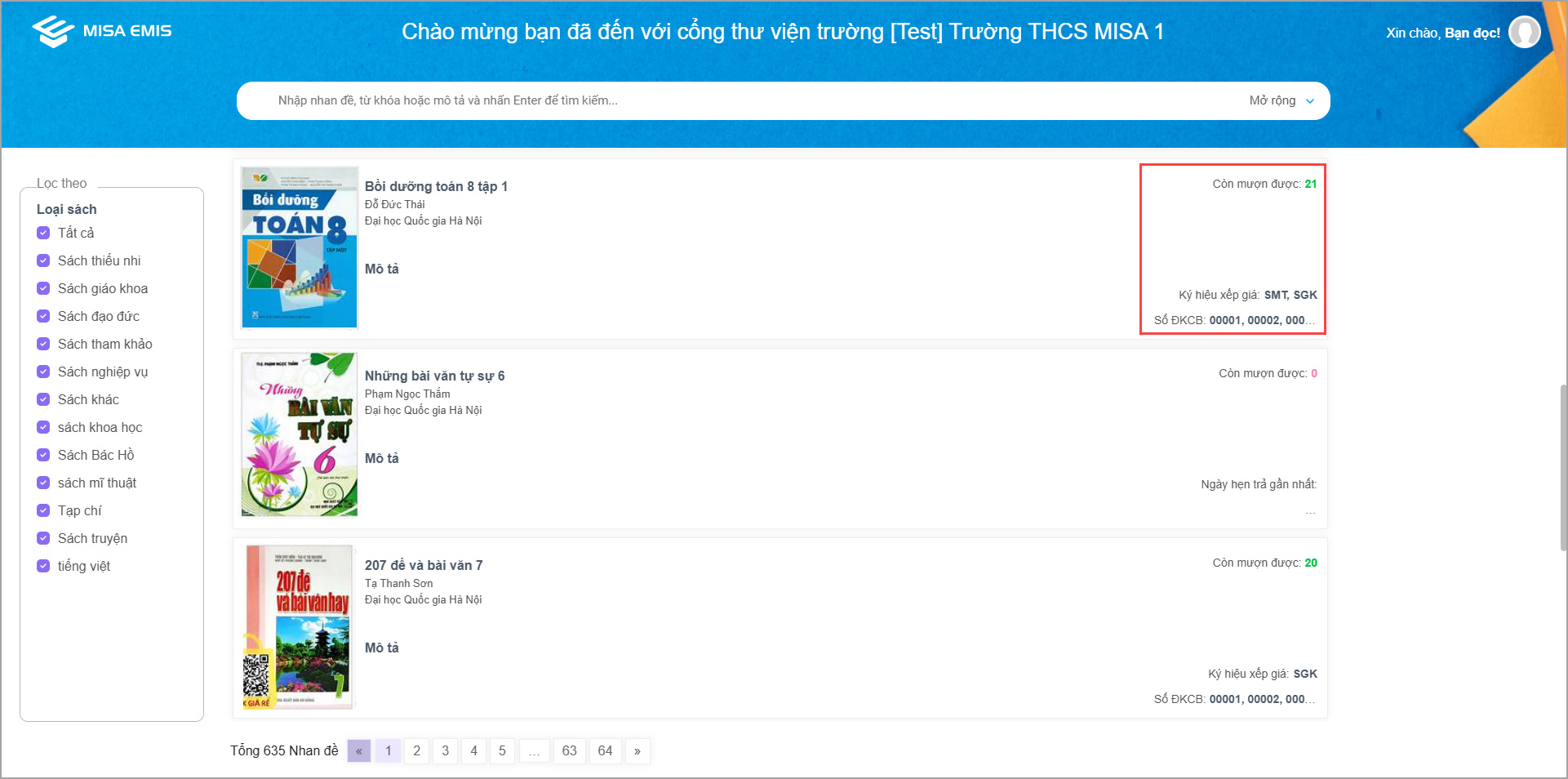The height and width of the screenshot is (779, 1568).
Task: Open title Những bài văn tự sự 6
Action: pyautogui.click(x=434, y=376)
